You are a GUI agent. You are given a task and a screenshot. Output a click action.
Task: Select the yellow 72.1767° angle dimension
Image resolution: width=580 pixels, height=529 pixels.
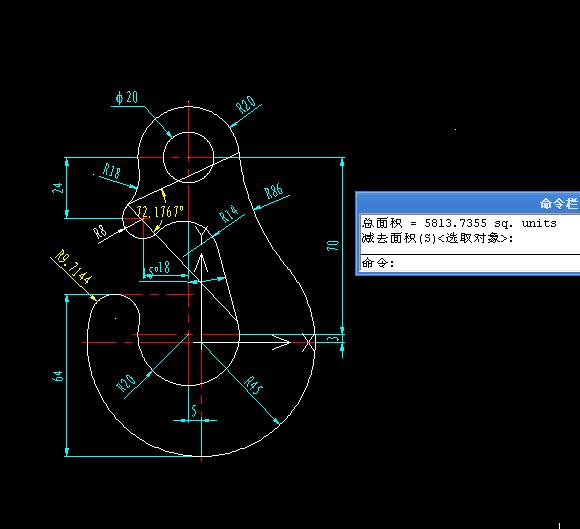[160, 212]
